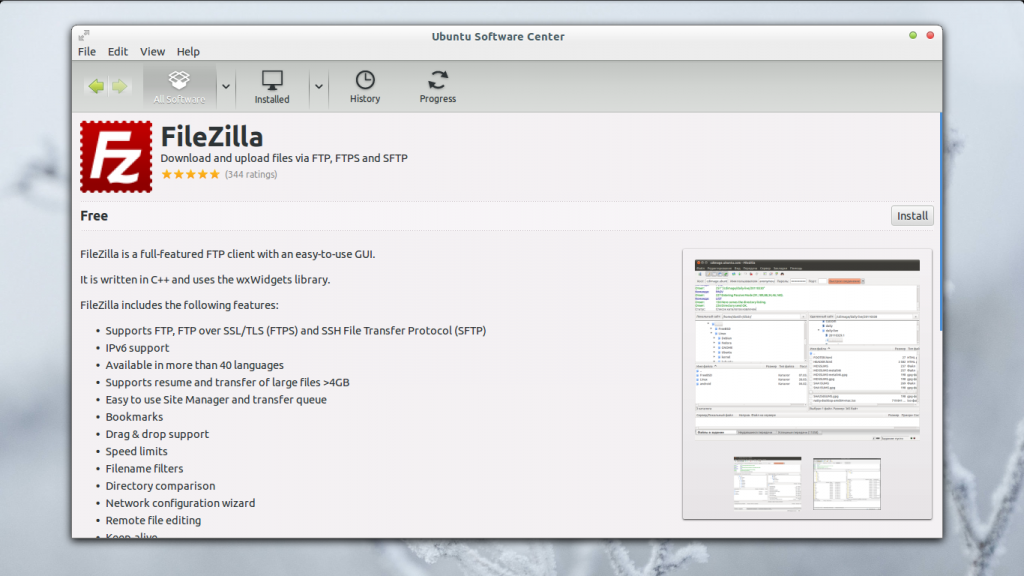1024x576 pixels.
Task: Click the resize arrows in title bar corner
Action: (x=85, y=36)
